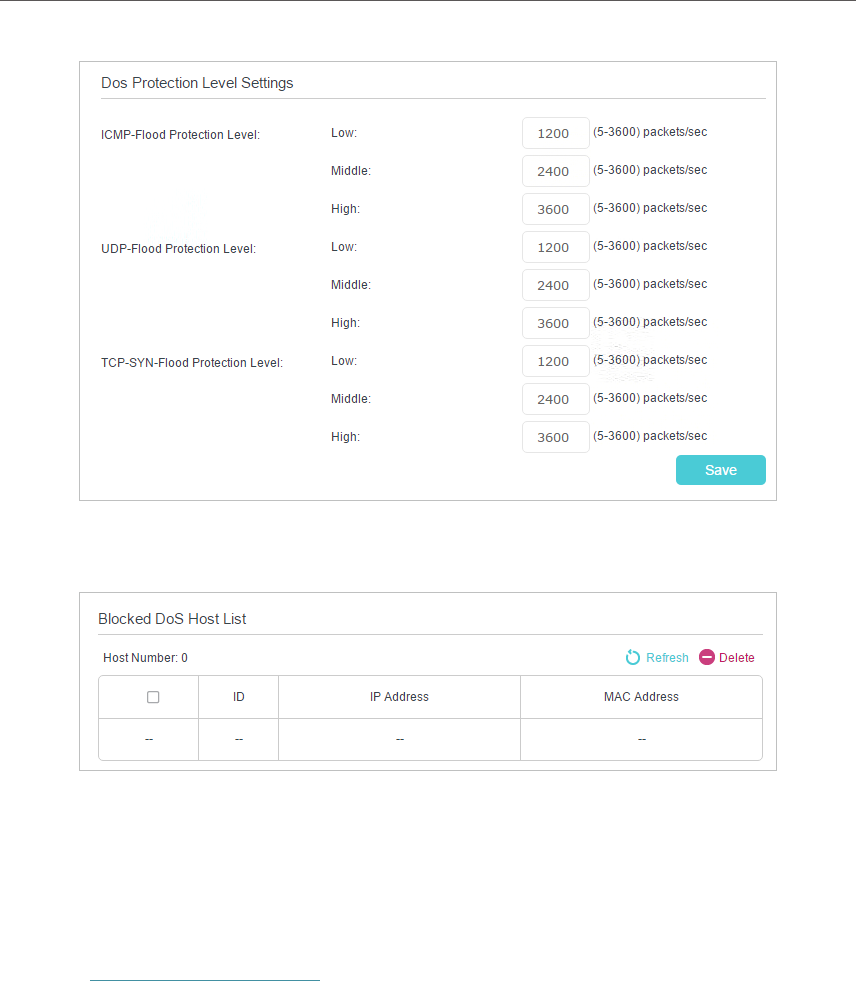Focus UDP-Flood Middle packets field
The height and width of the screenshot is (981, 856).
click(555, 285)
